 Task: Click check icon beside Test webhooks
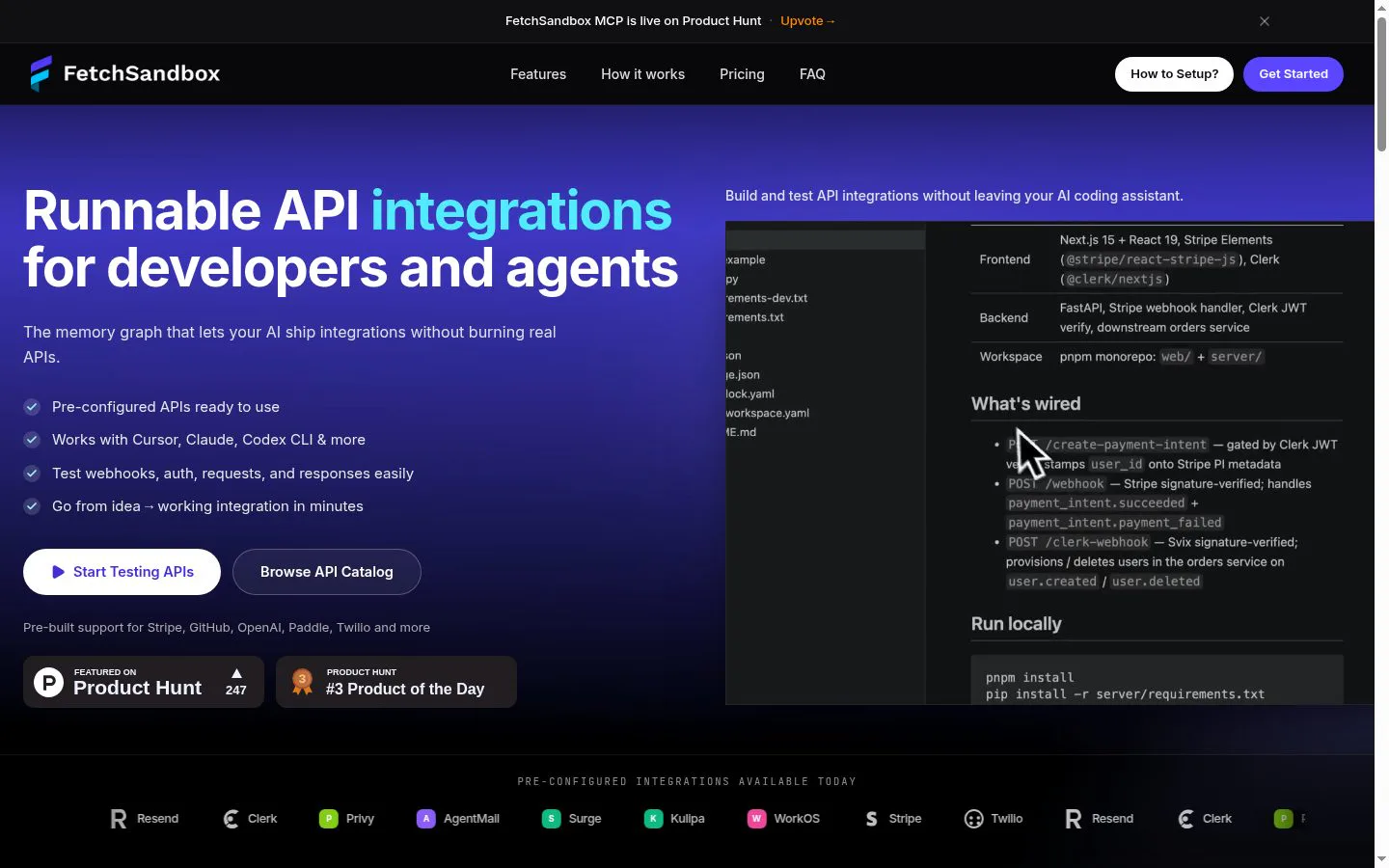32,474
